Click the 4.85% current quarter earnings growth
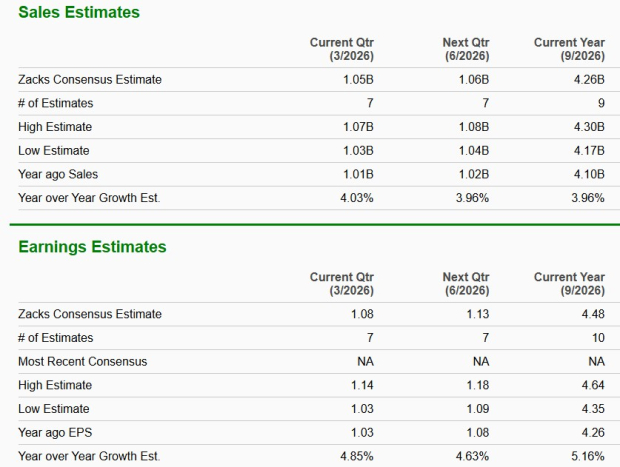 [357, 455]
